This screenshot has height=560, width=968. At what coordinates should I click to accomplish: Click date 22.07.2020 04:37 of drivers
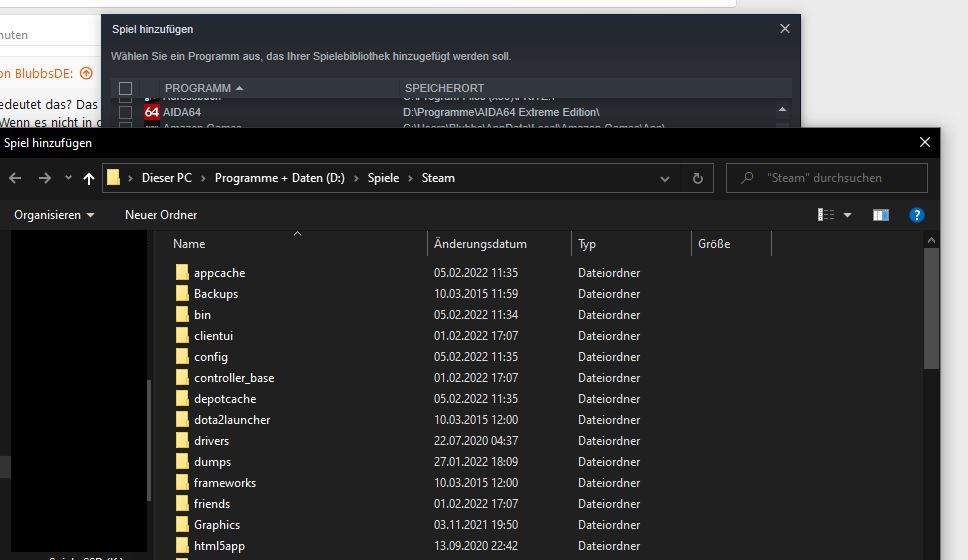click(x=476, y=441)
